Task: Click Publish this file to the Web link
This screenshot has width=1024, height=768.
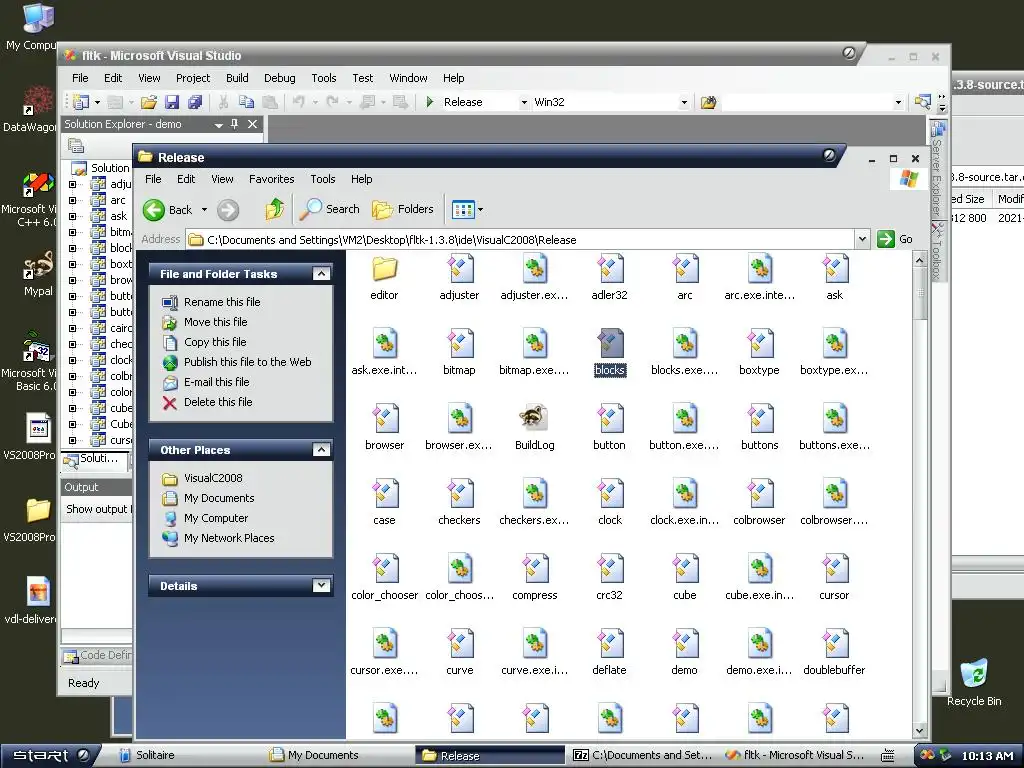Action: click(248, 362)
